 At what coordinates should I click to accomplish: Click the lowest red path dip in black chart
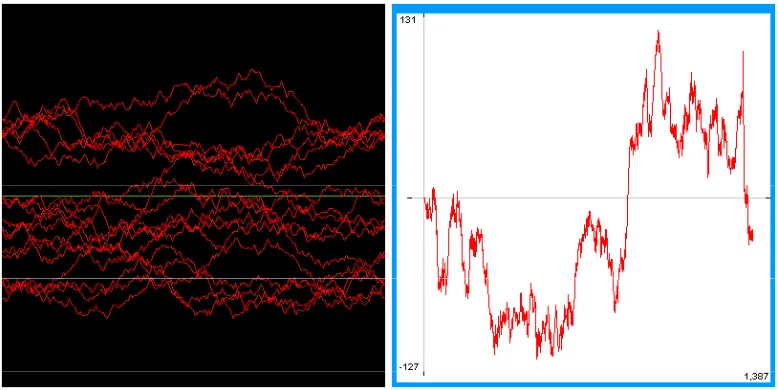[x=107, y=317]
